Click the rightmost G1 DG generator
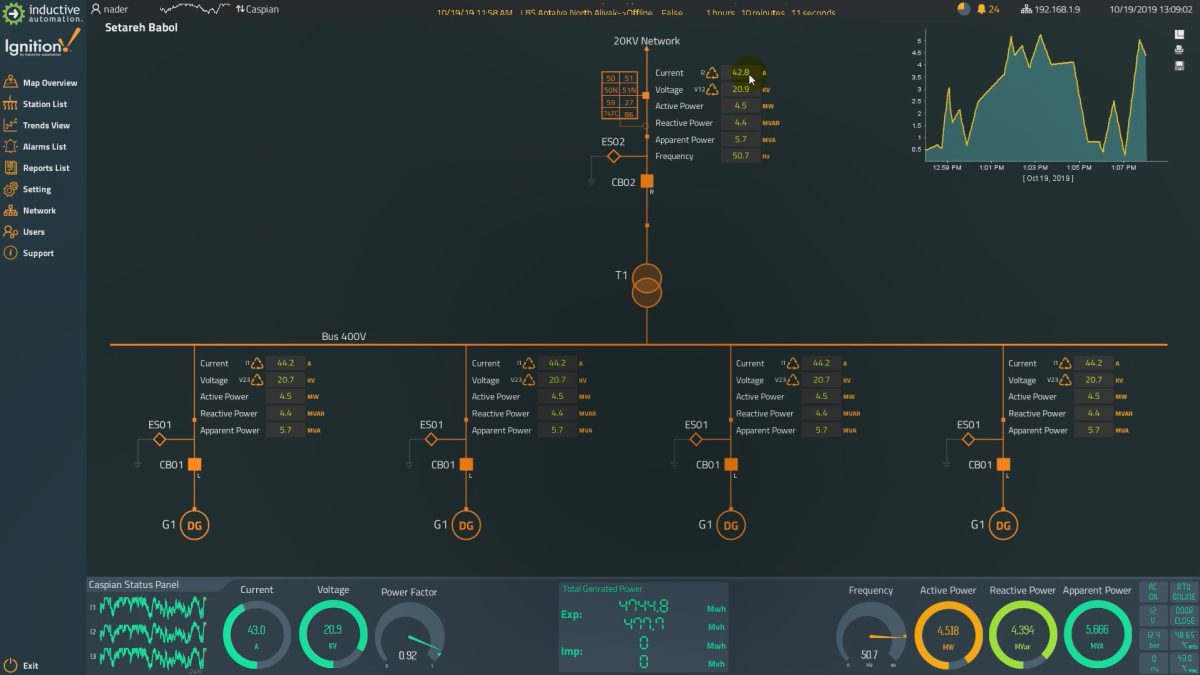Viewport: 1200px width, 675px height. (x=1004, y=525)
